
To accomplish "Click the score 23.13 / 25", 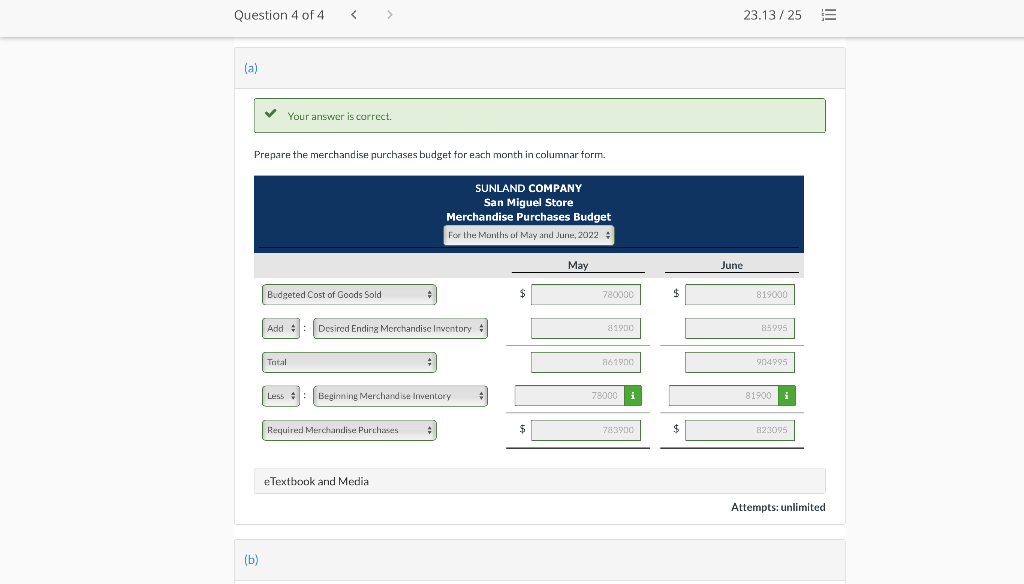I will click(772, 15).
